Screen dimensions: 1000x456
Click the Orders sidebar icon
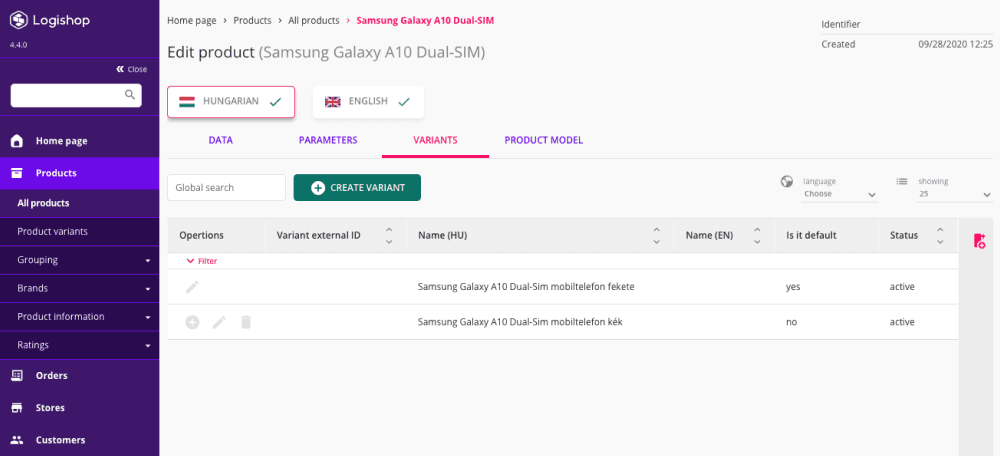point(17,376)
